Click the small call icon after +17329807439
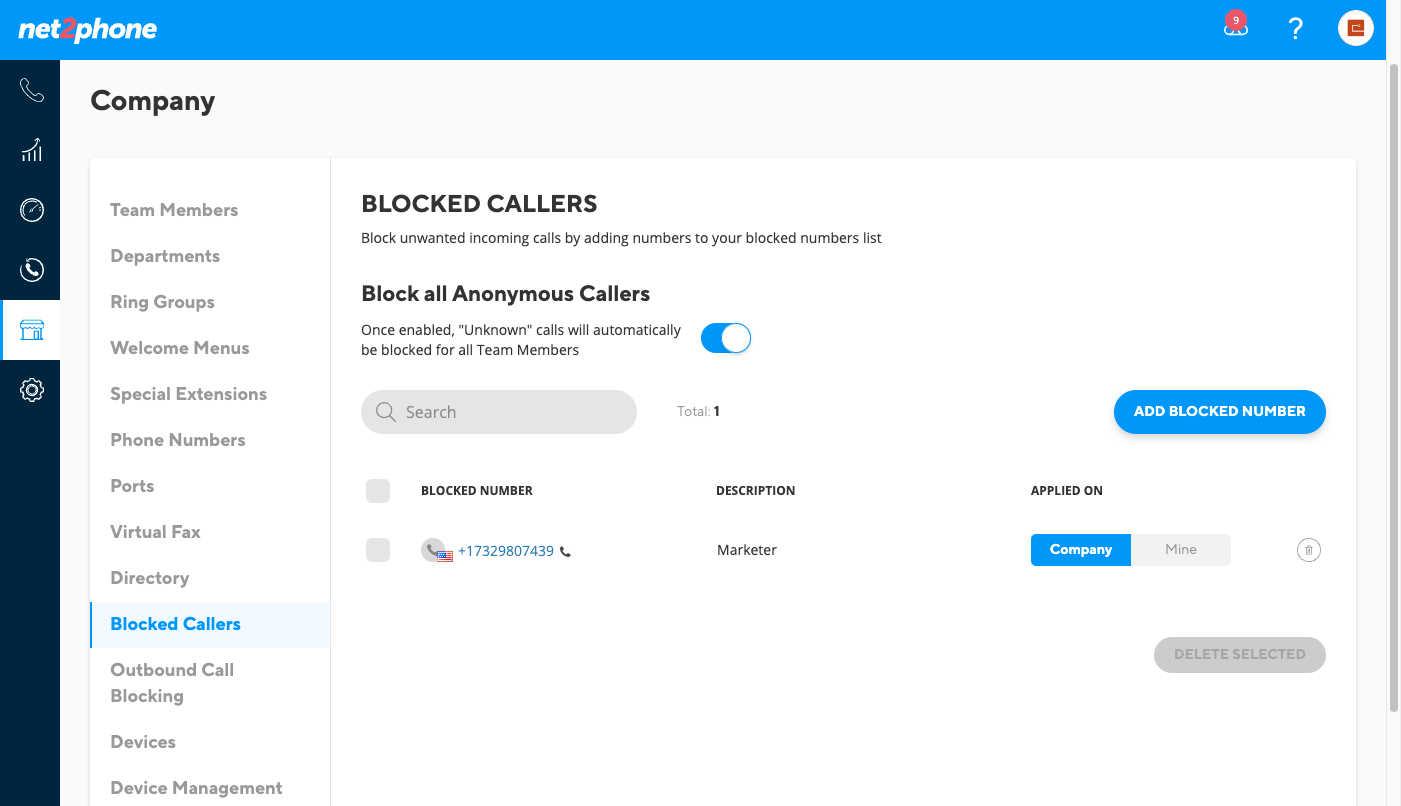This screenshot has width=1401, height=806. tap(565, 551)
